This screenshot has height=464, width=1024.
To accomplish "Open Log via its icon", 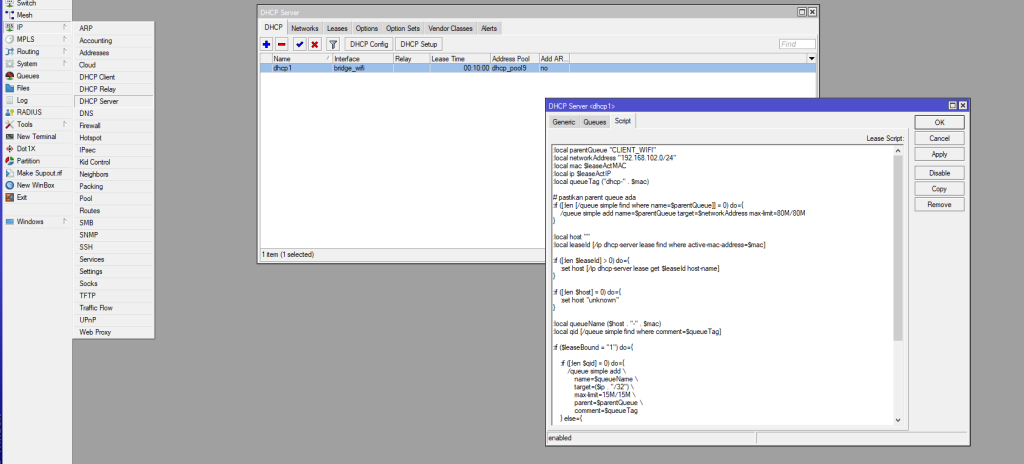I will pyautogui.click(x=10, y=100).
